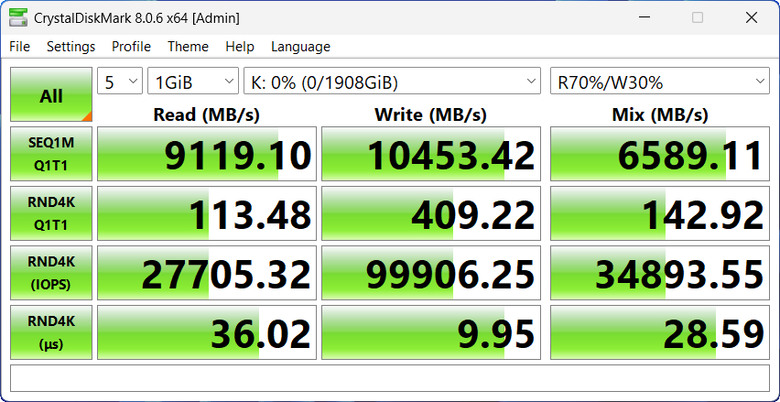
Task: Click the Write (MB/s) column header
Action: tap(431, 114)
